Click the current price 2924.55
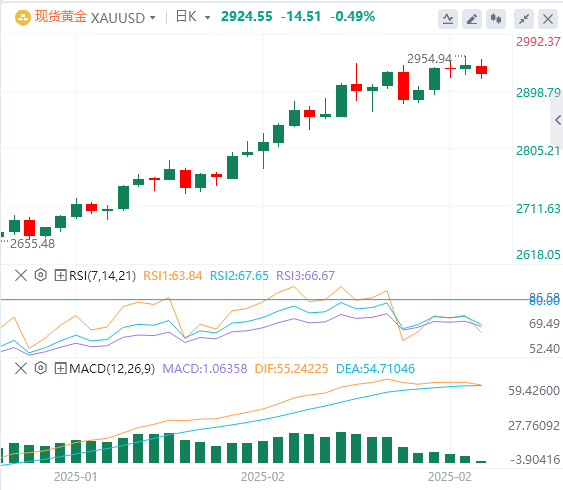563x490 pixels. coord(247,17)
